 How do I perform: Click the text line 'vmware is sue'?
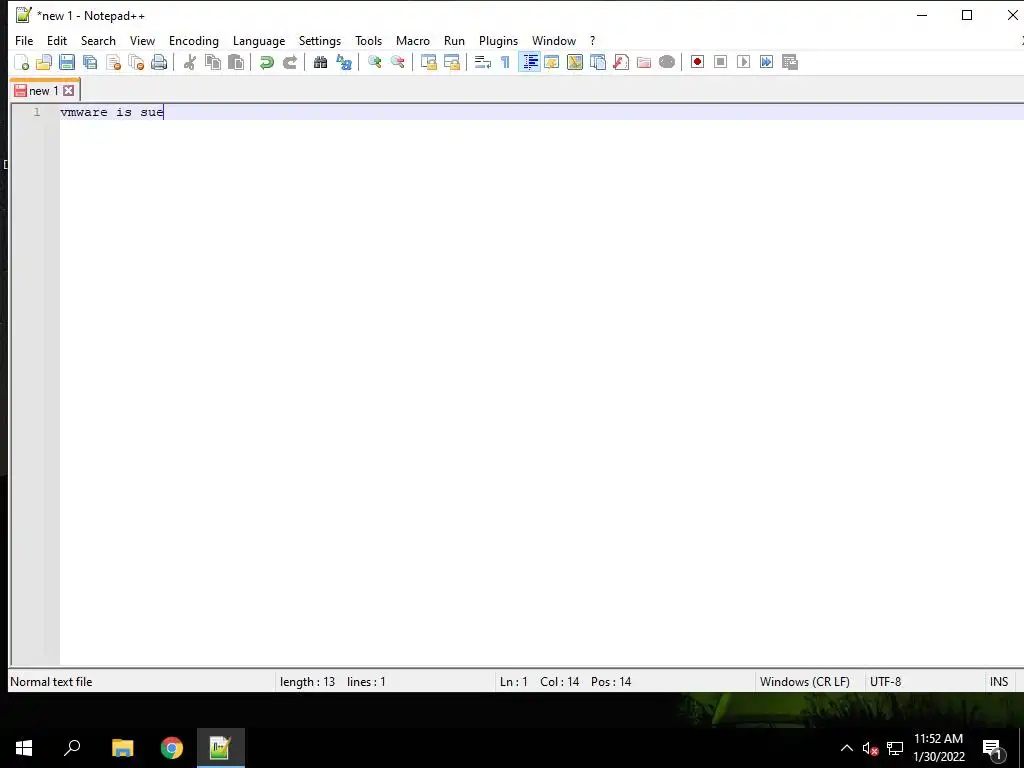pos(112,112)
